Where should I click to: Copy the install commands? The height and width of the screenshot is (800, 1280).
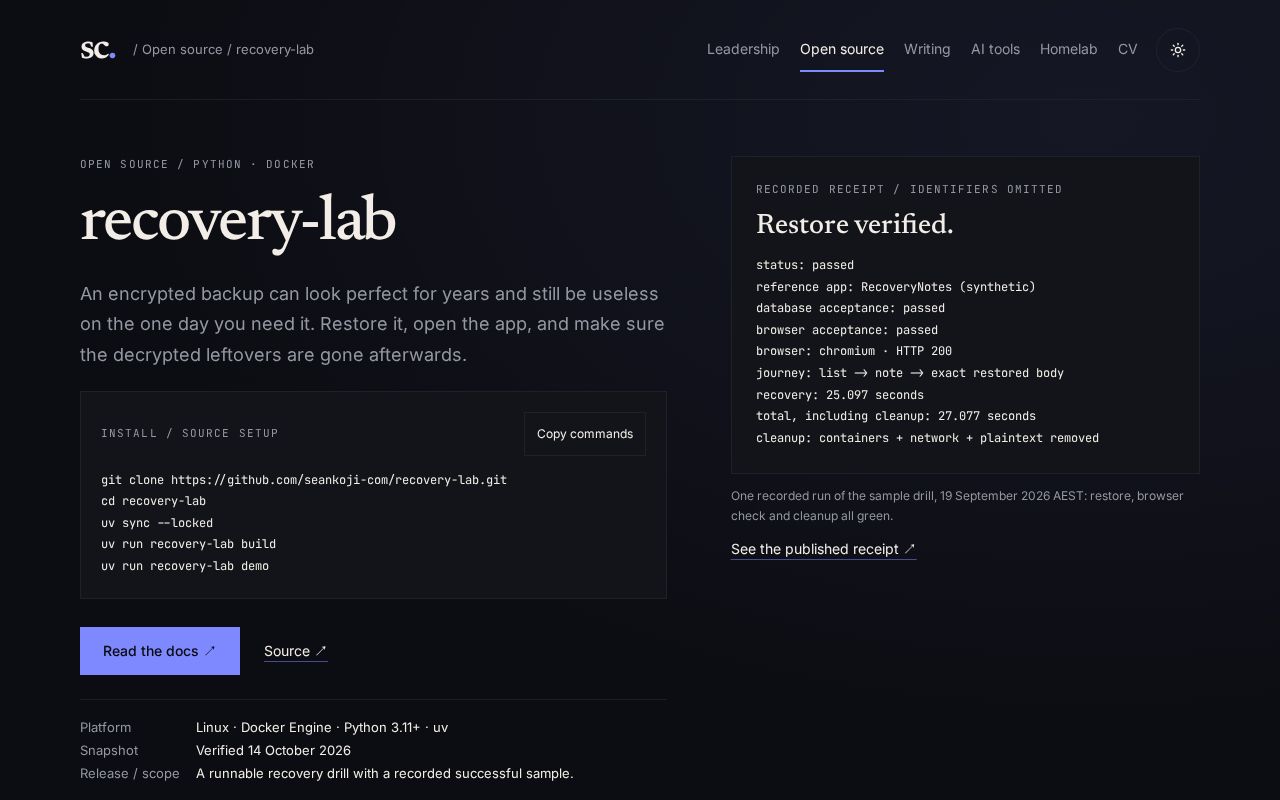[585, 434]
